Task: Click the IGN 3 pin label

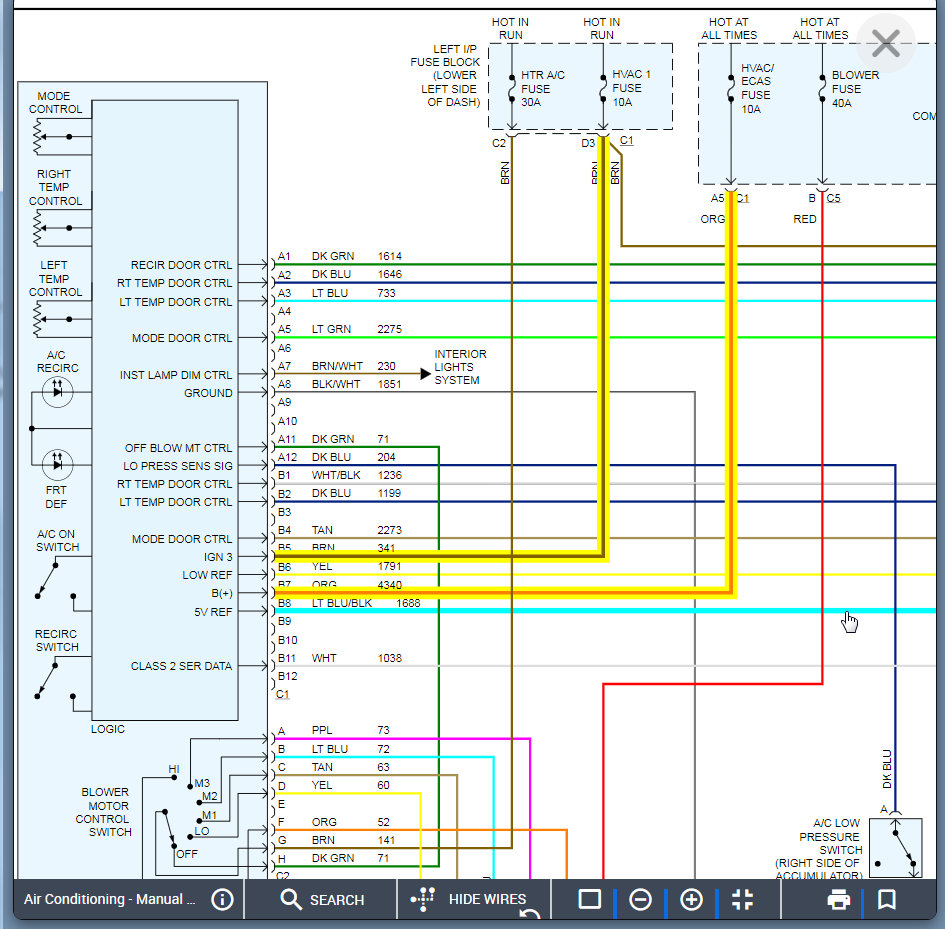Action: (218, 557)
